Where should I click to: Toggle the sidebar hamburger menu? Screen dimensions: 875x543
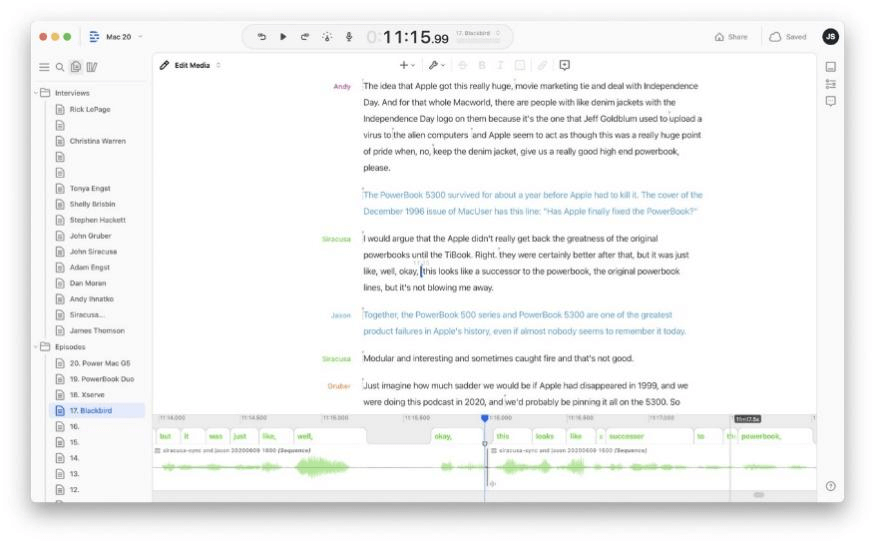click(44, 67)
